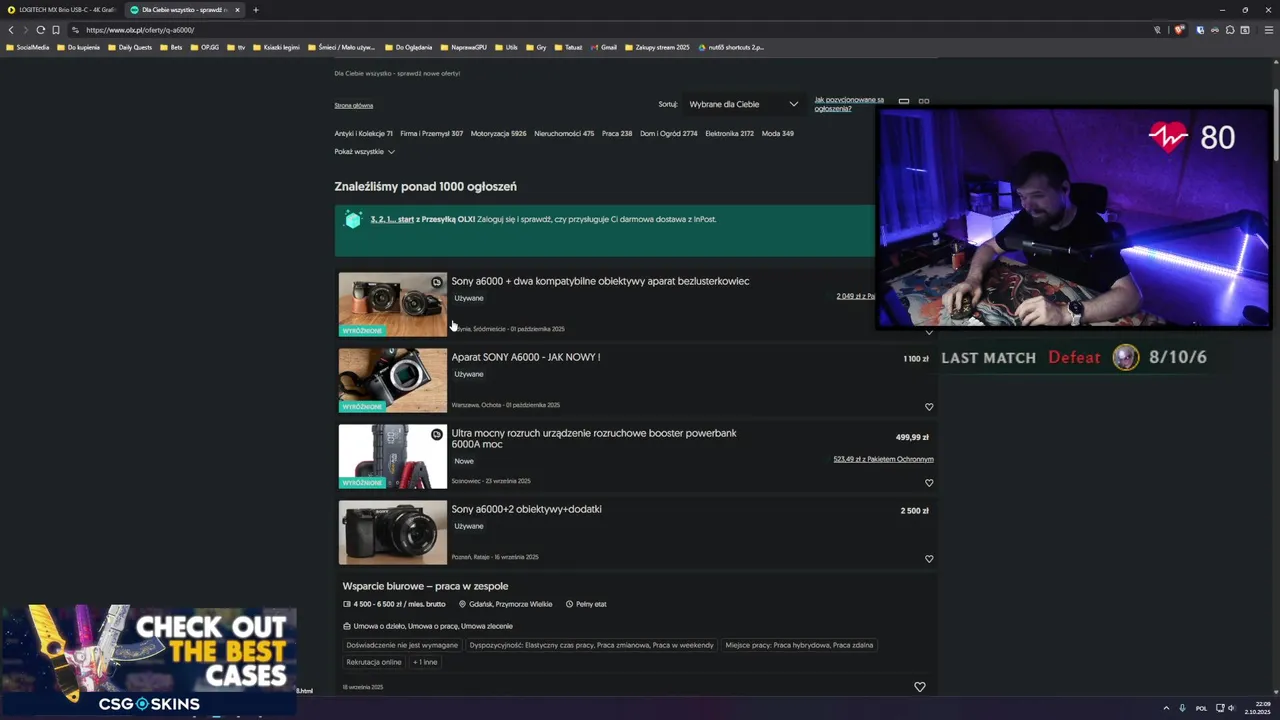
Task: Reload the OLX page
Action: pyautogui.click(x=41, y=30)
